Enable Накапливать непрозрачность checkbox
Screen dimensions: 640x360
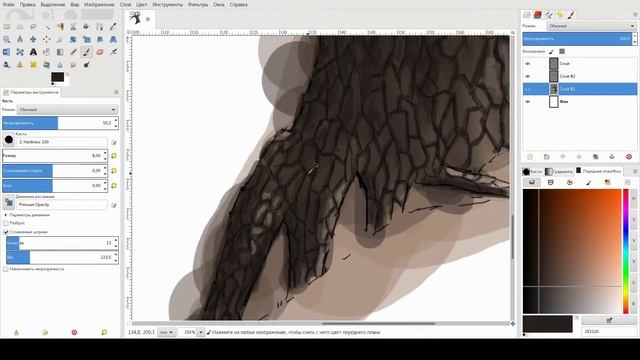point(6,269)
